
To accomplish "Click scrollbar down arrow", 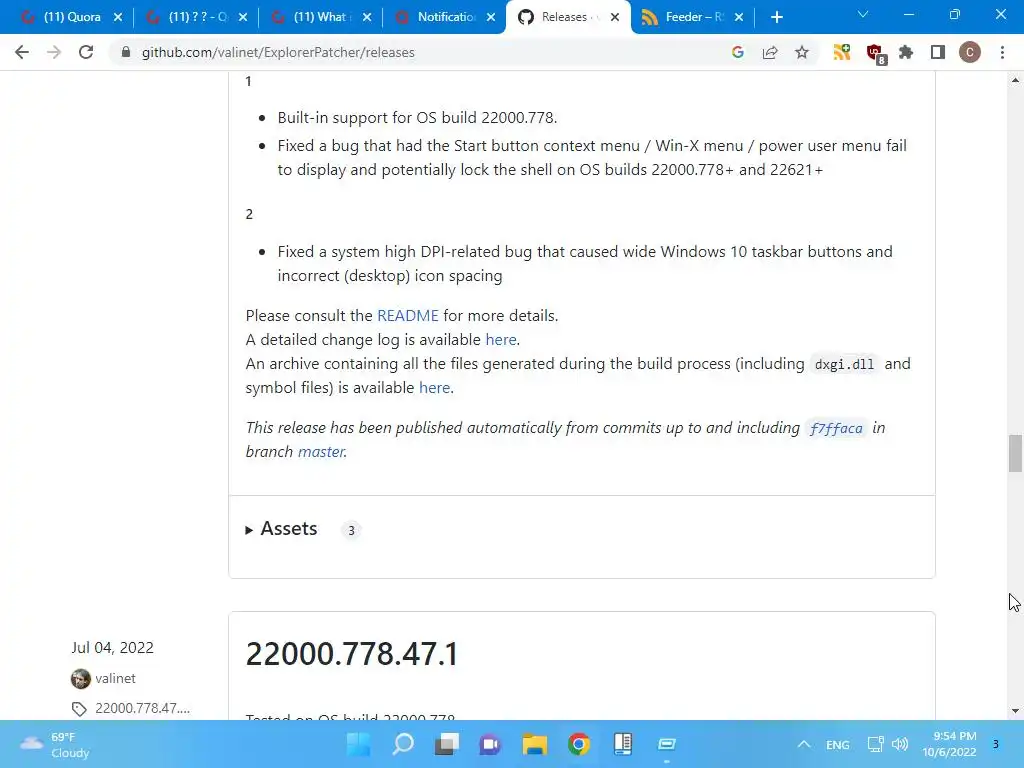I will 1015,711.
